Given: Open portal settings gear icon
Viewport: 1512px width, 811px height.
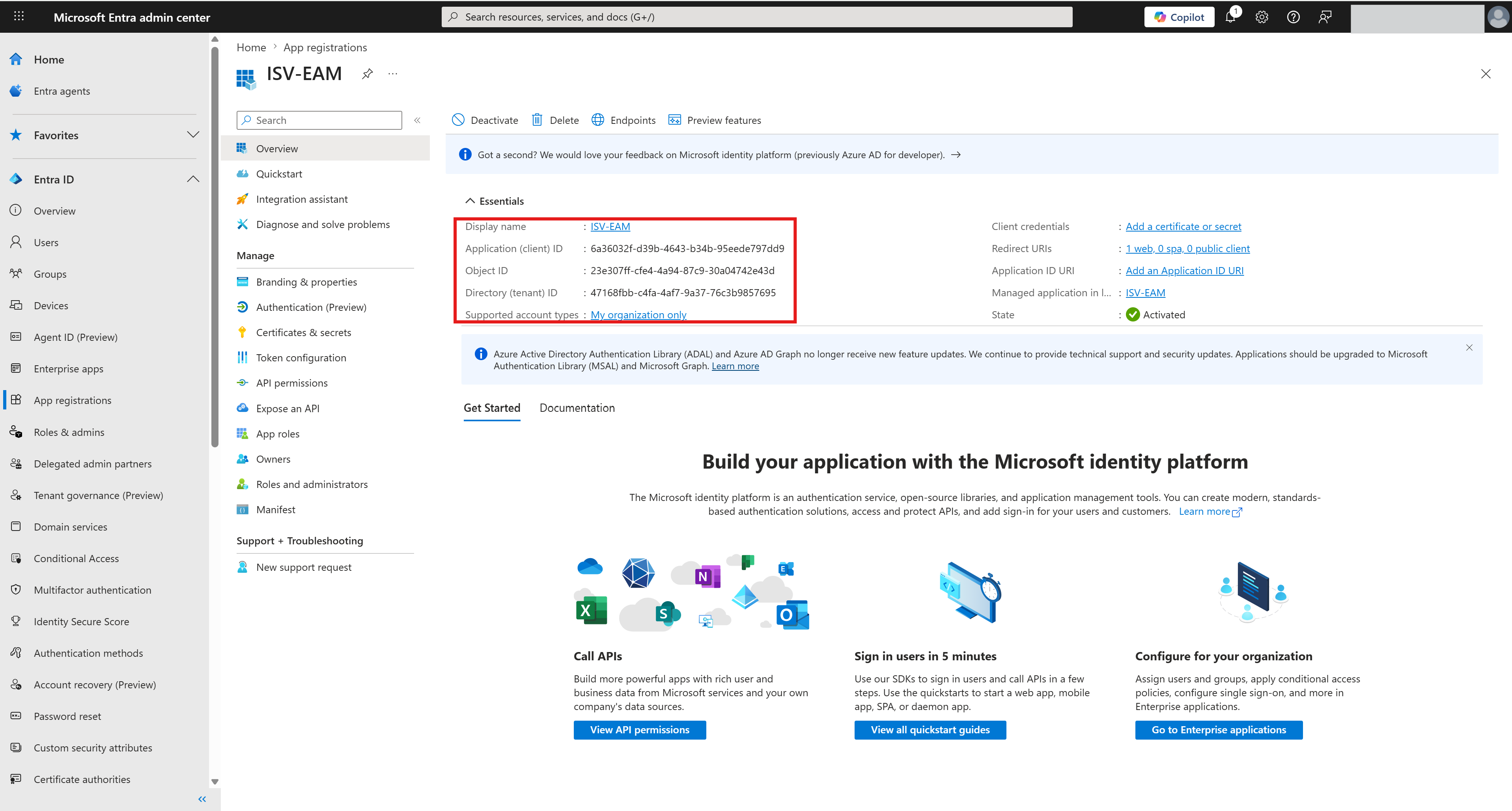Looking at the screenshot, I should click(x=1262, y=17).
